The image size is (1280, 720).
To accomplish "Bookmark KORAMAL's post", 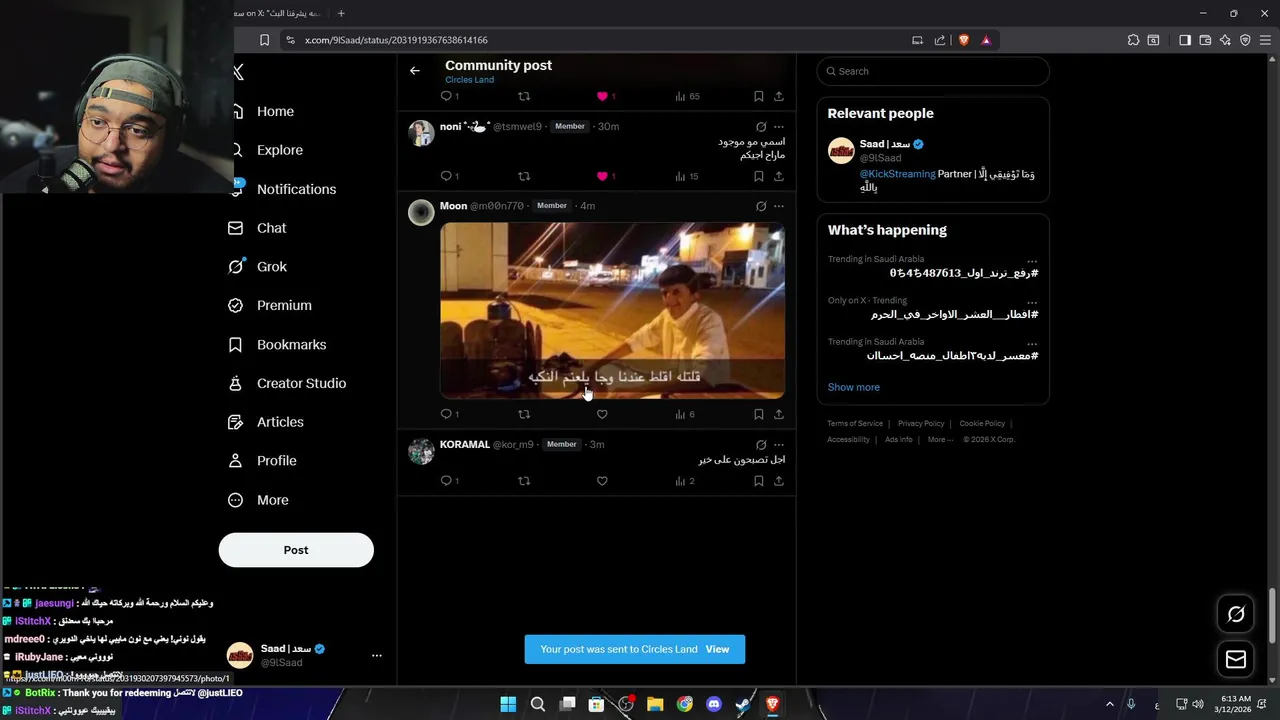I will tap(758, 481).
